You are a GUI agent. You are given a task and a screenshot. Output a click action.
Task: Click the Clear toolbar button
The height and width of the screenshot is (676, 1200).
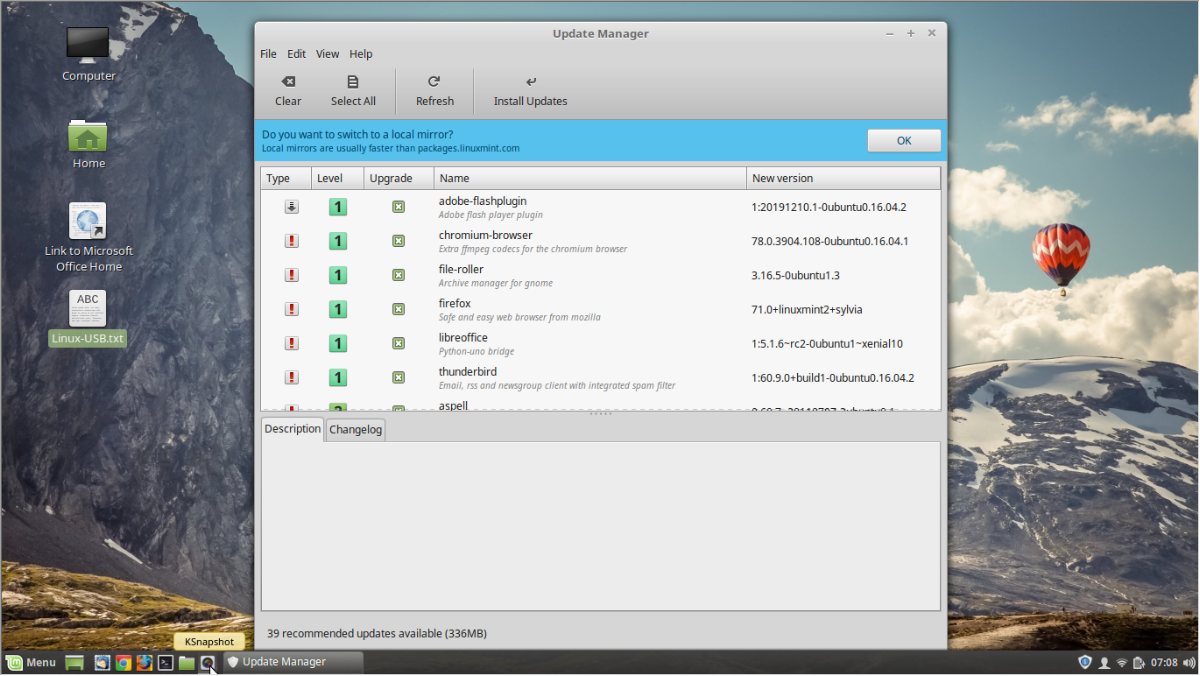pos(288,91)
